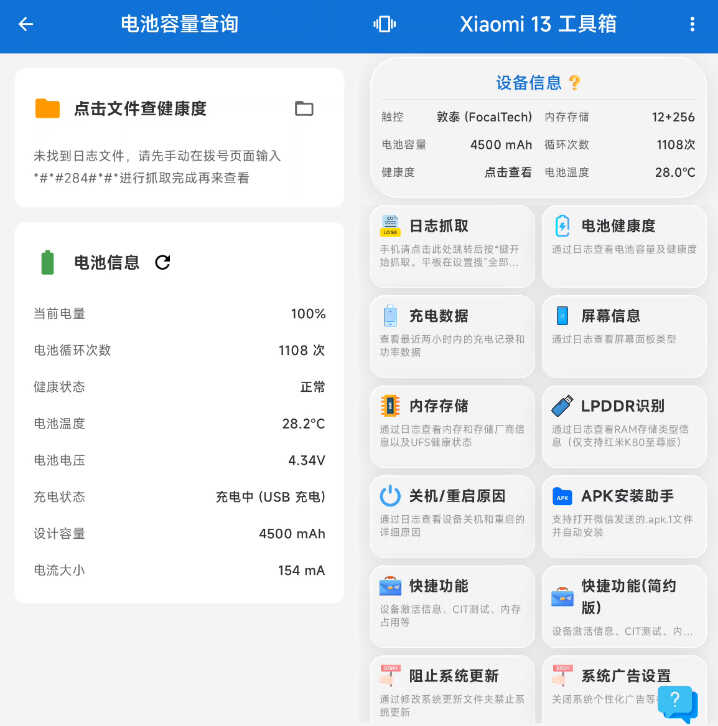Click the refresh icon next to 电池信息

(163, 263)
